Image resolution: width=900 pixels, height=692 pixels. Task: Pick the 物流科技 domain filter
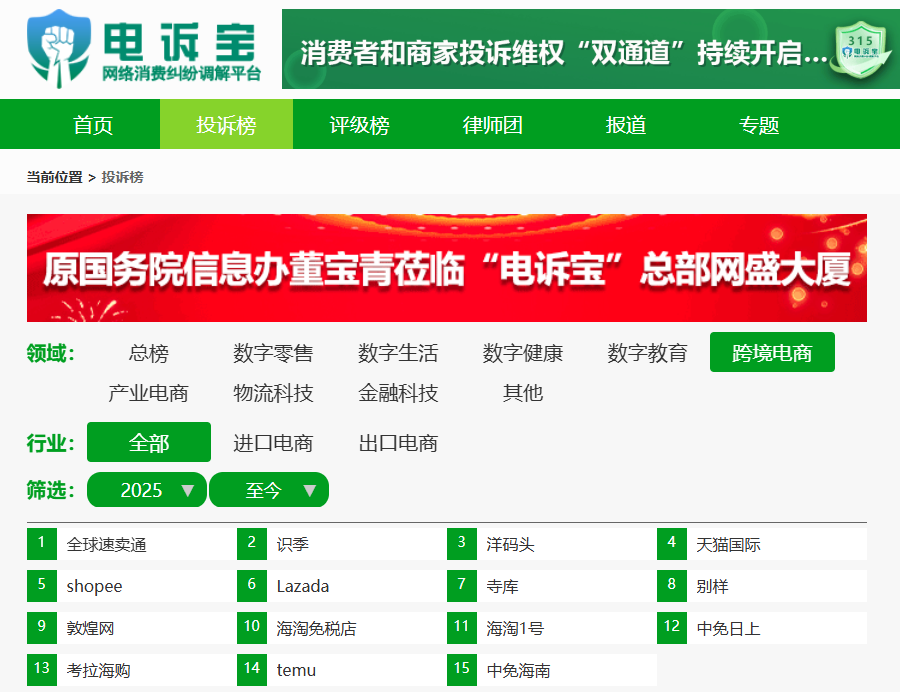click(x=273, y=393)
